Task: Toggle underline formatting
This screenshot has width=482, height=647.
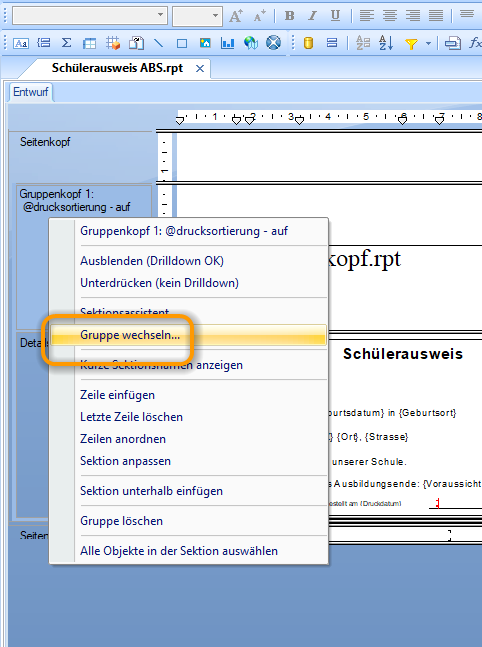Action: [336, 16]
